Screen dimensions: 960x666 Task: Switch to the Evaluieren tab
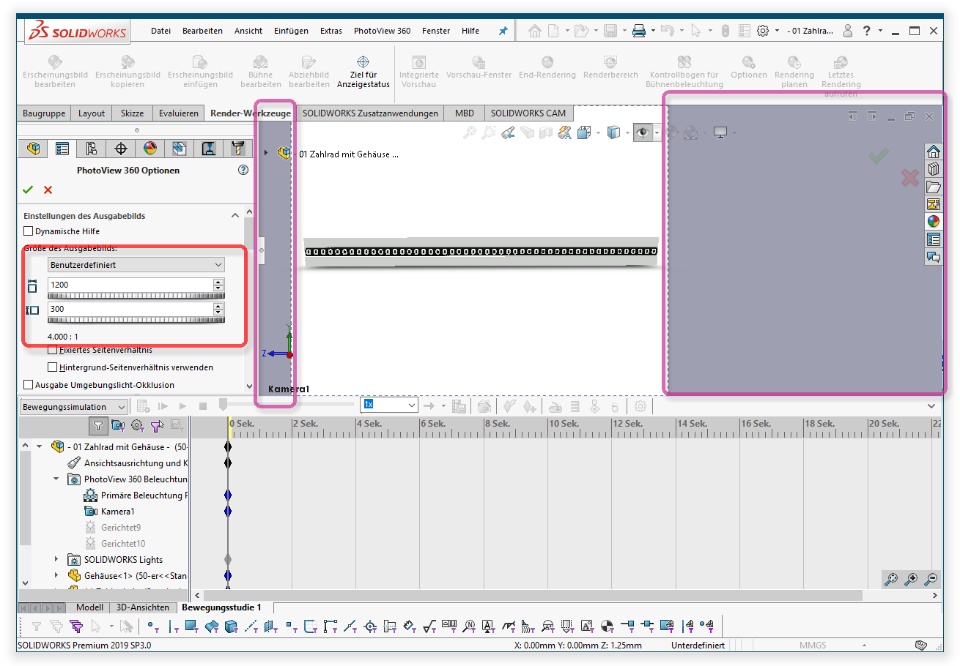click(x=178, y=113)
